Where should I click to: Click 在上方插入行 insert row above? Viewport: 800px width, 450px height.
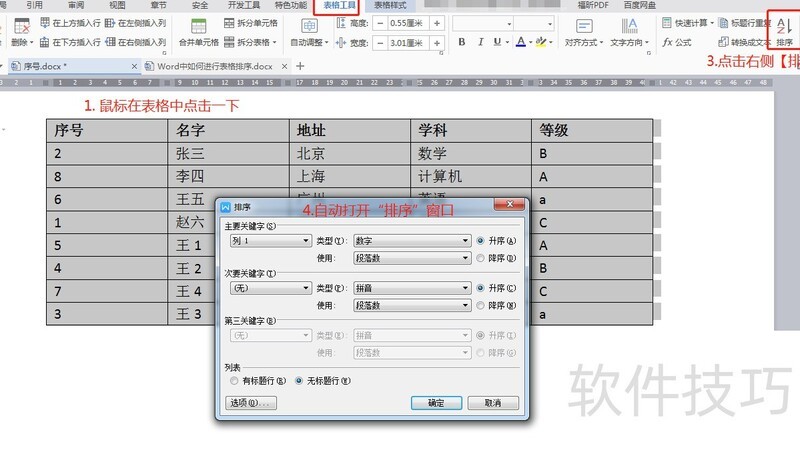coord(70,22)
